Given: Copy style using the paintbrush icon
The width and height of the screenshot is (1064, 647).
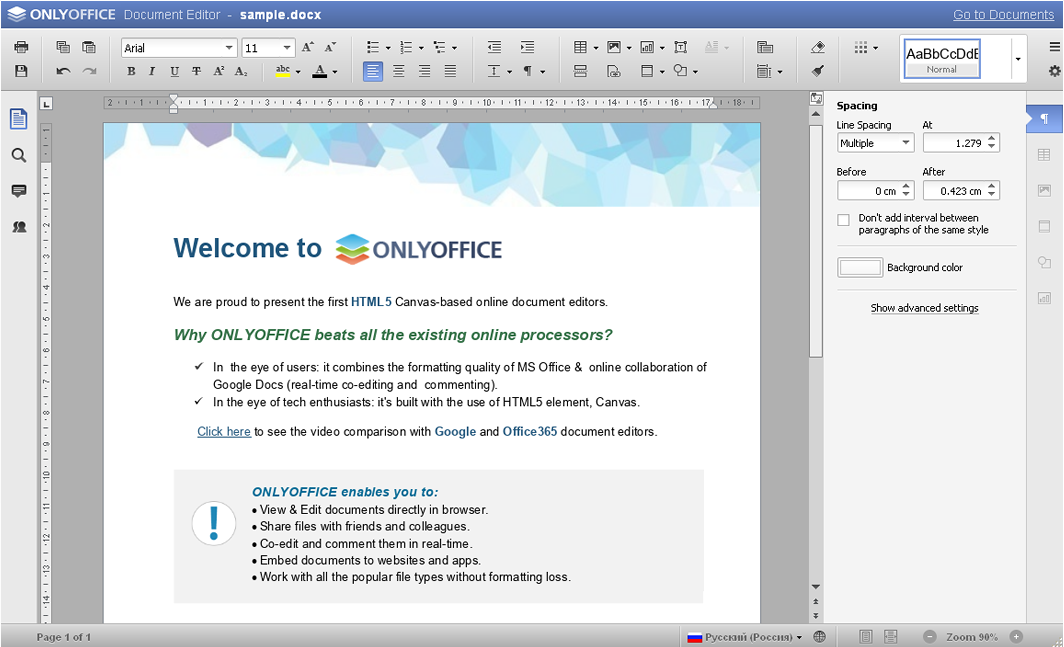Looking at the screenshot, I should [818, 71].
